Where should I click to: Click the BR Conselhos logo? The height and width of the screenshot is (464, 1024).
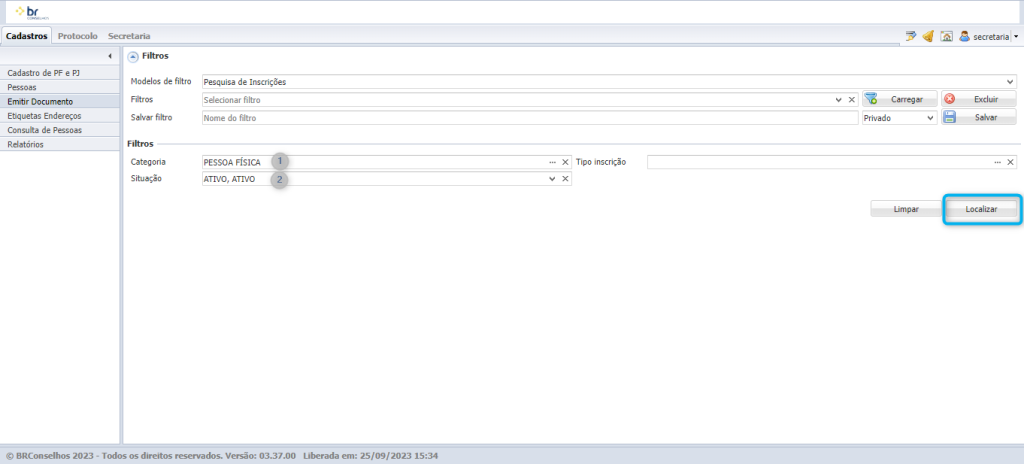(33, 12)
